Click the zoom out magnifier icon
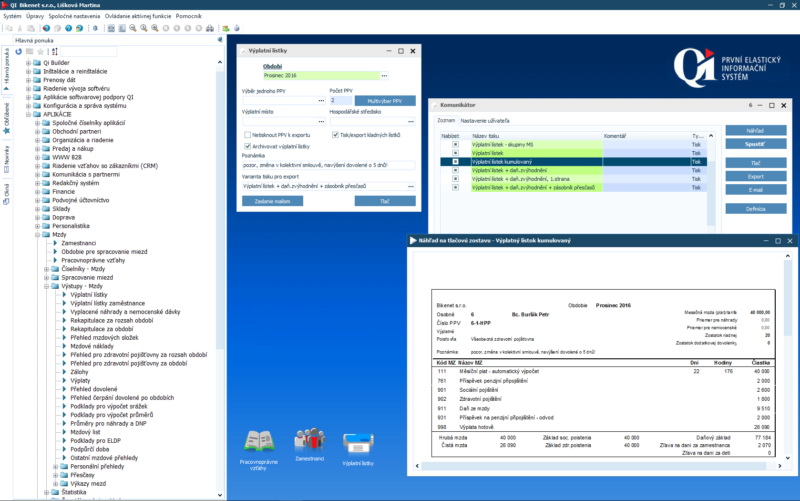 point(133,28)
